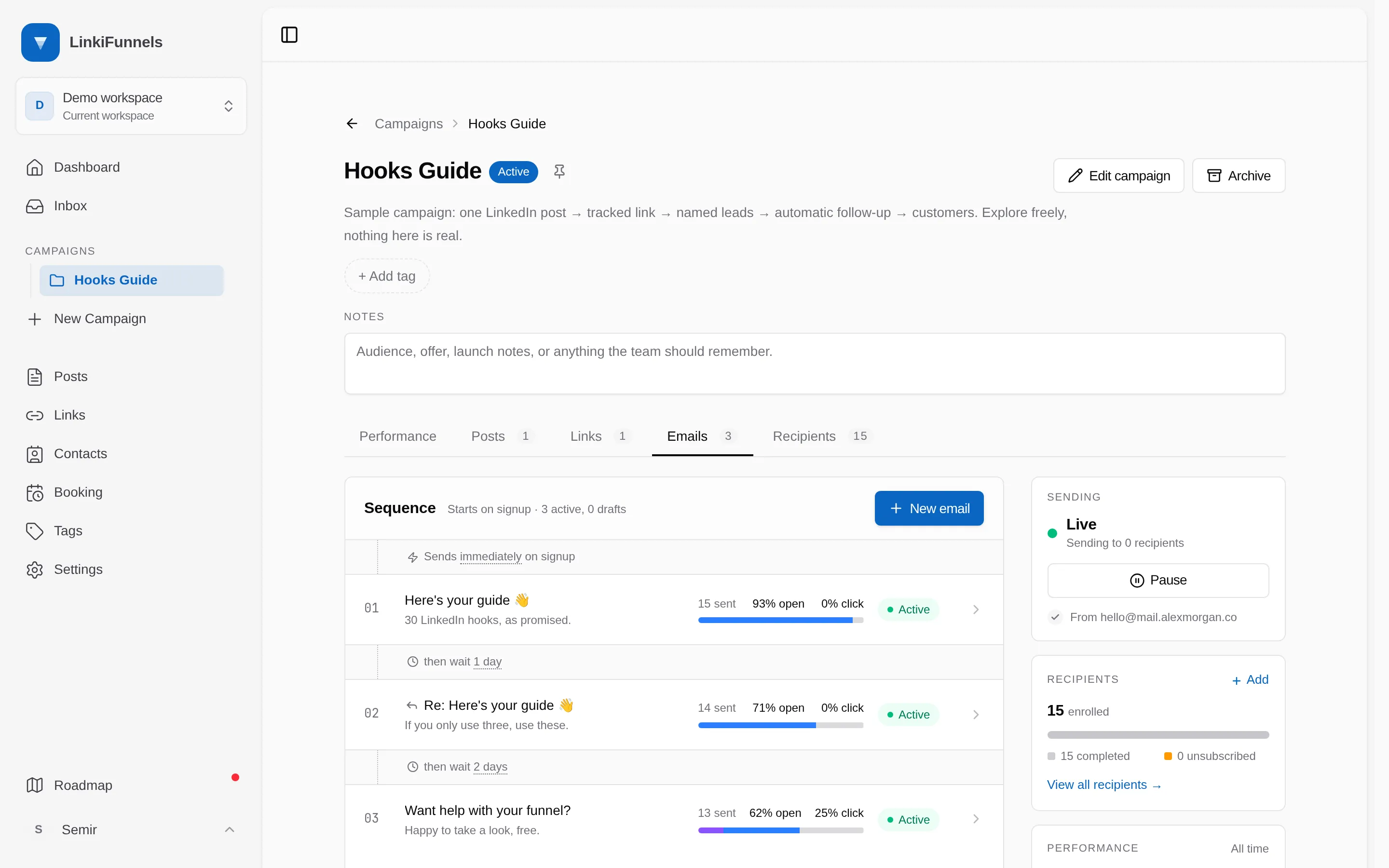This screenshot has width=1389, height=868.
Task: Pause sending
Action: pyautogui.click(x=1157, y=580)
